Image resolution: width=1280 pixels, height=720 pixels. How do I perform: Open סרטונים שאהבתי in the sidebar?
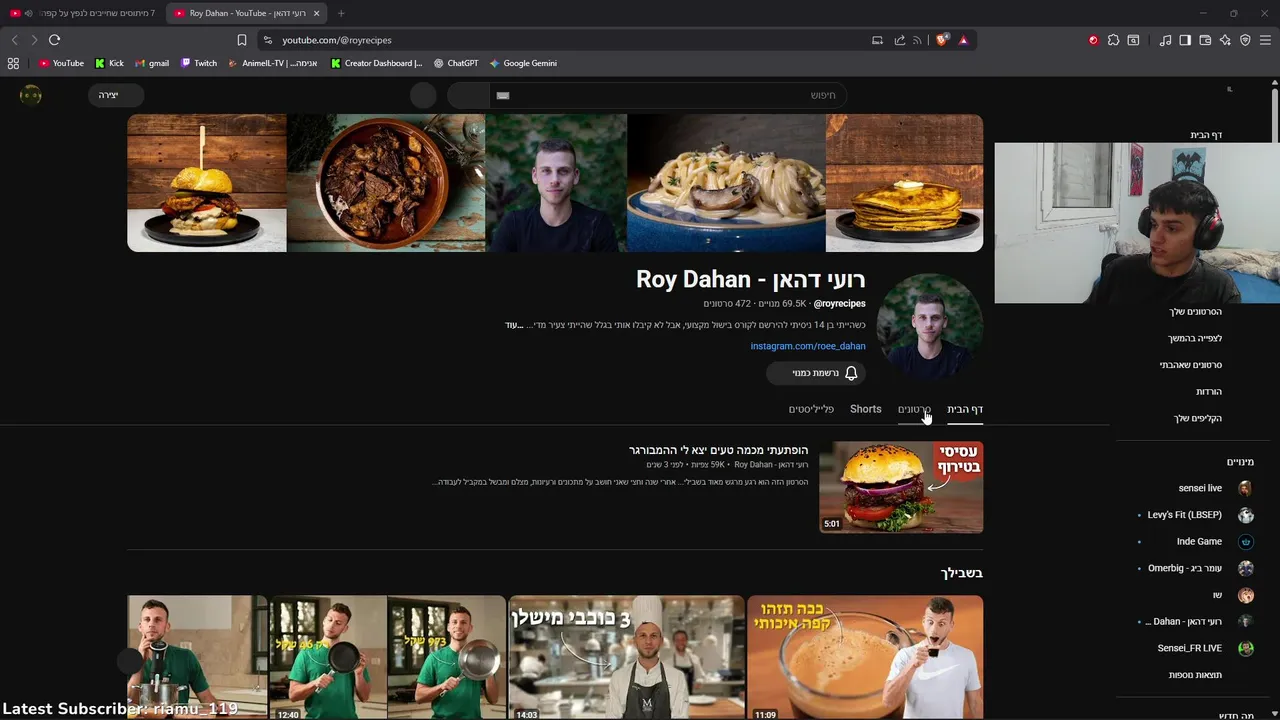[x=1191, y=365]
